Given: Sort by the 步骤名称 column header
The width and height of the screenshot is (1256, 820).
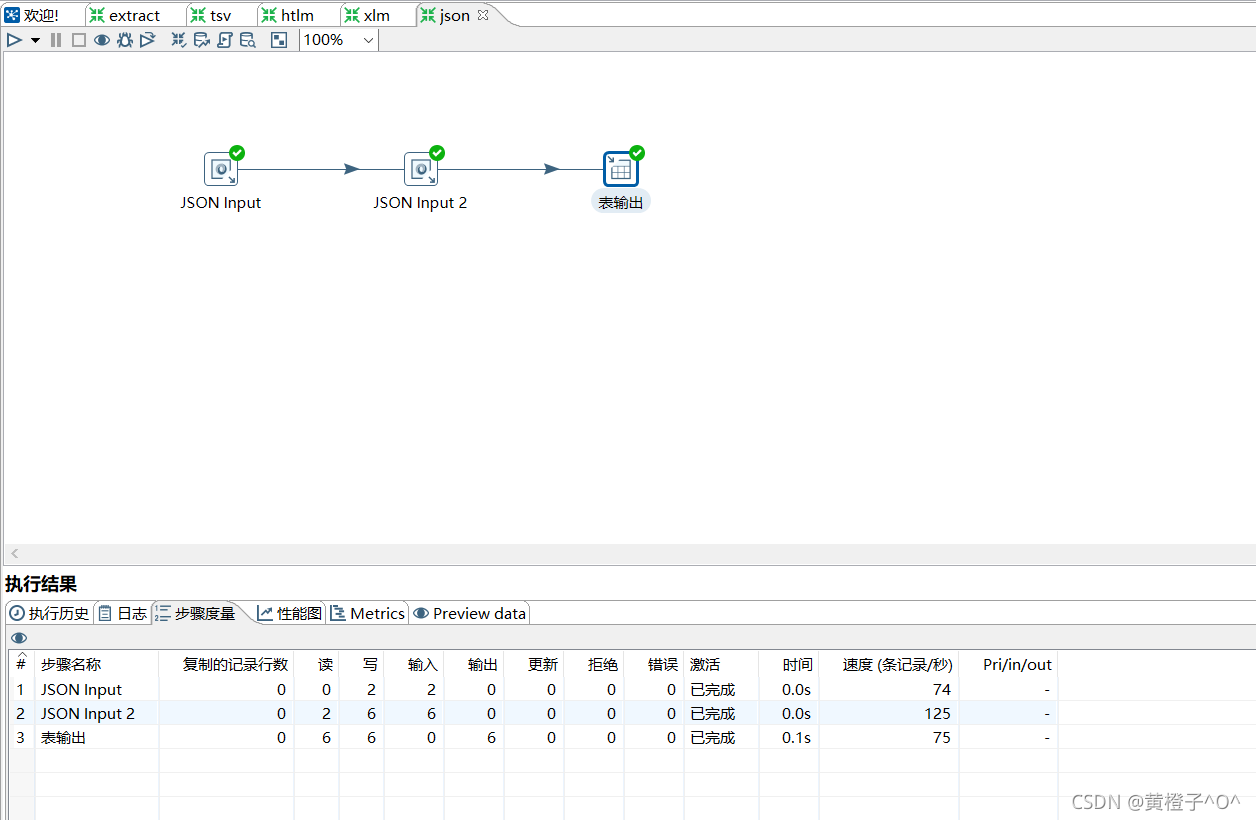Looking at the screenshot, I should [97, 664].
